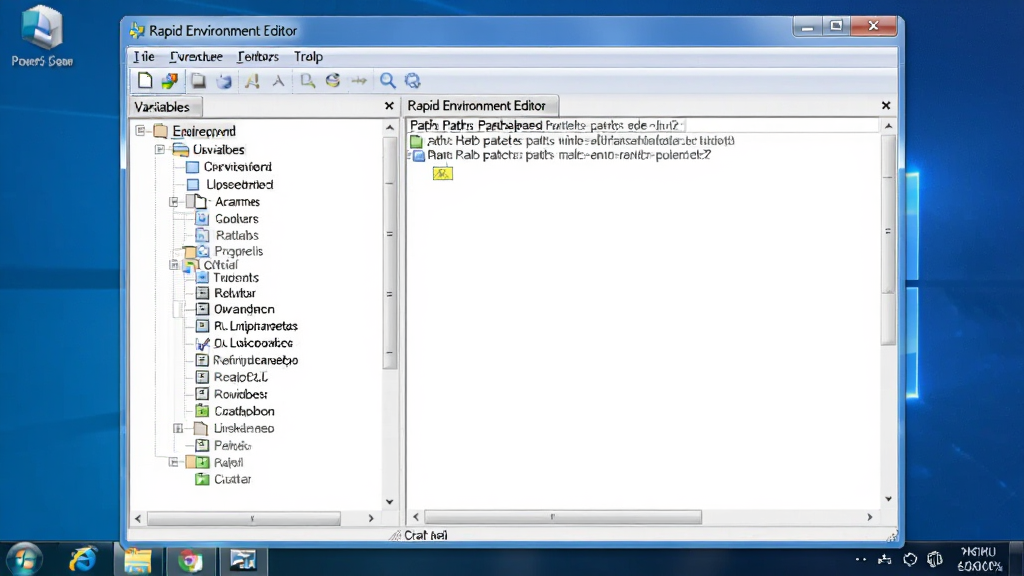Click the Variables panel scroll up arrow
Screen dimensions: 1024x576
click(390, 127)
